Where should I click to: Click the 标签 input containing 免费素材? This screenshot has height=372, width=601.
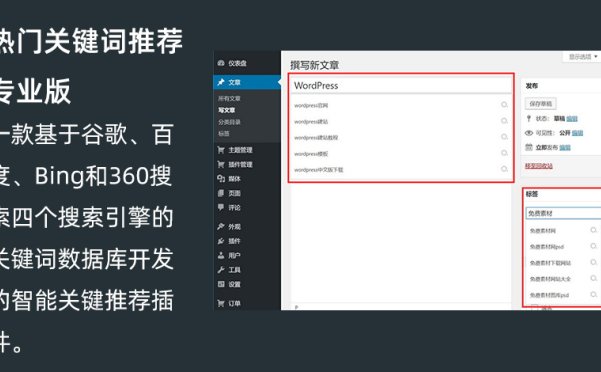click(563, 213)
